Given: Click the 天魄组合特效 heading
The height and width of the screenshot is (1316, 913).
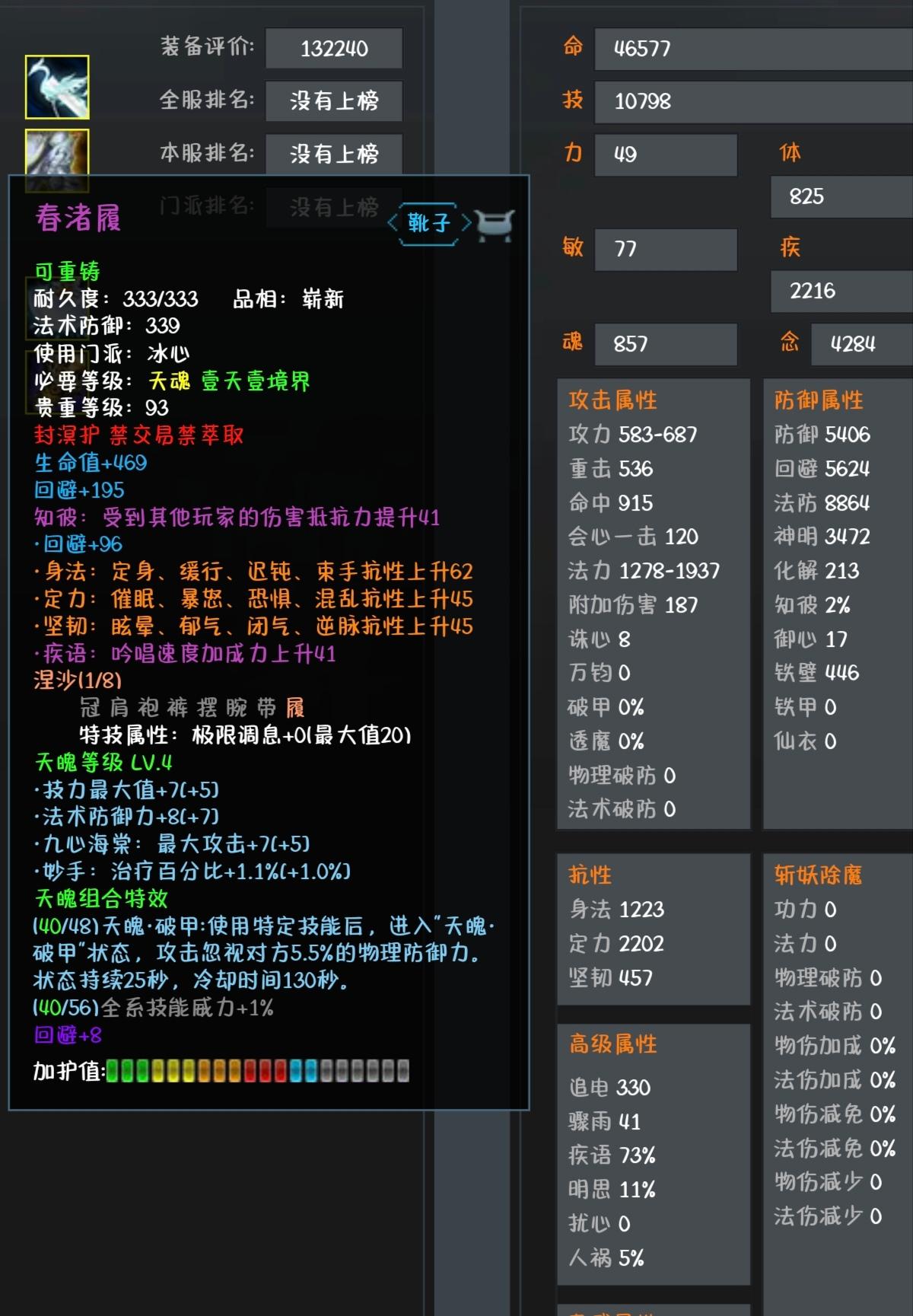Looking at the screenshot, I should (x=101, y=899).
